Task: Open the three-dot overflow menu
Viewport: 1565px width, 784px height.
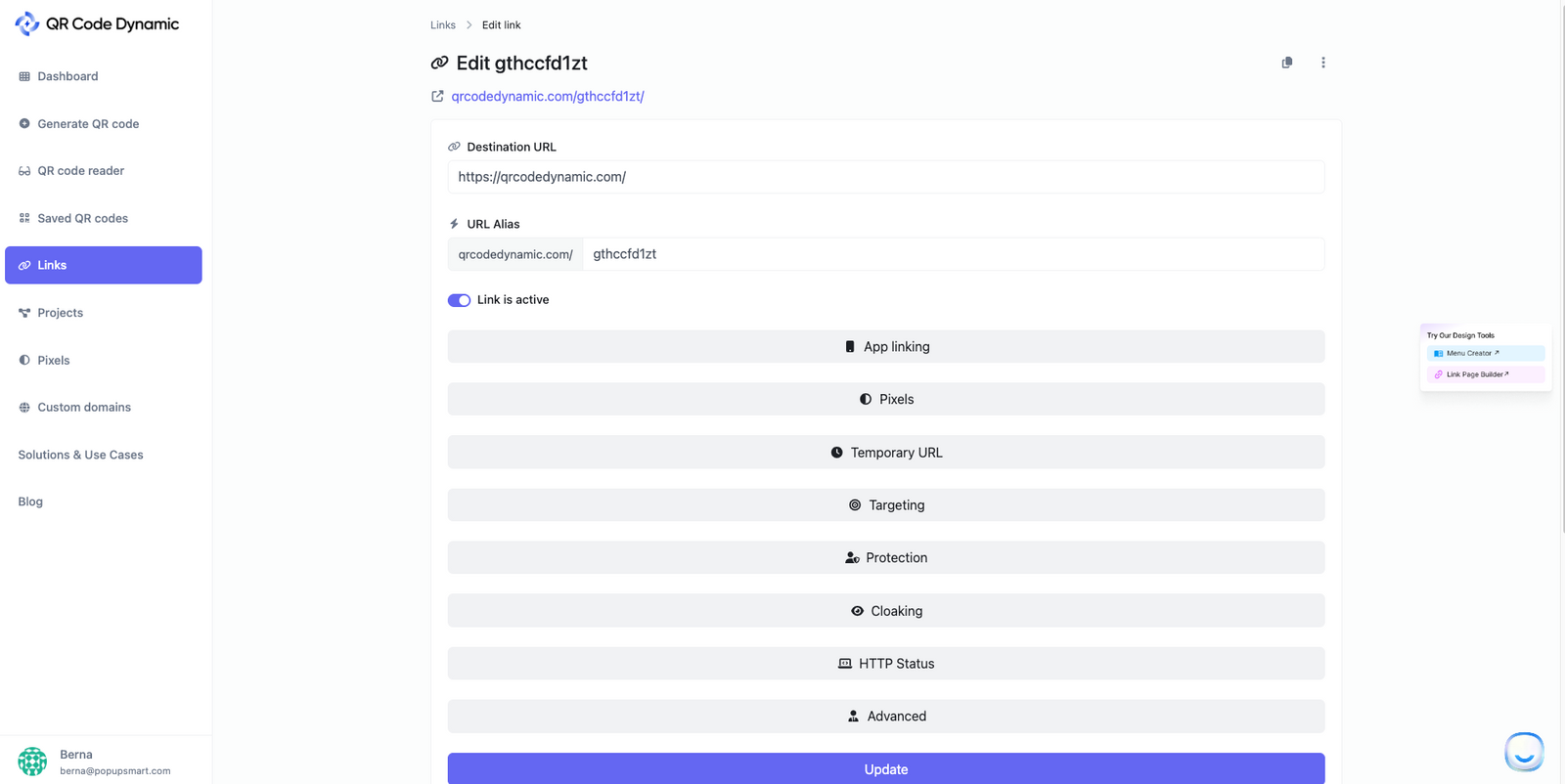Action: tap(1323, 62)
